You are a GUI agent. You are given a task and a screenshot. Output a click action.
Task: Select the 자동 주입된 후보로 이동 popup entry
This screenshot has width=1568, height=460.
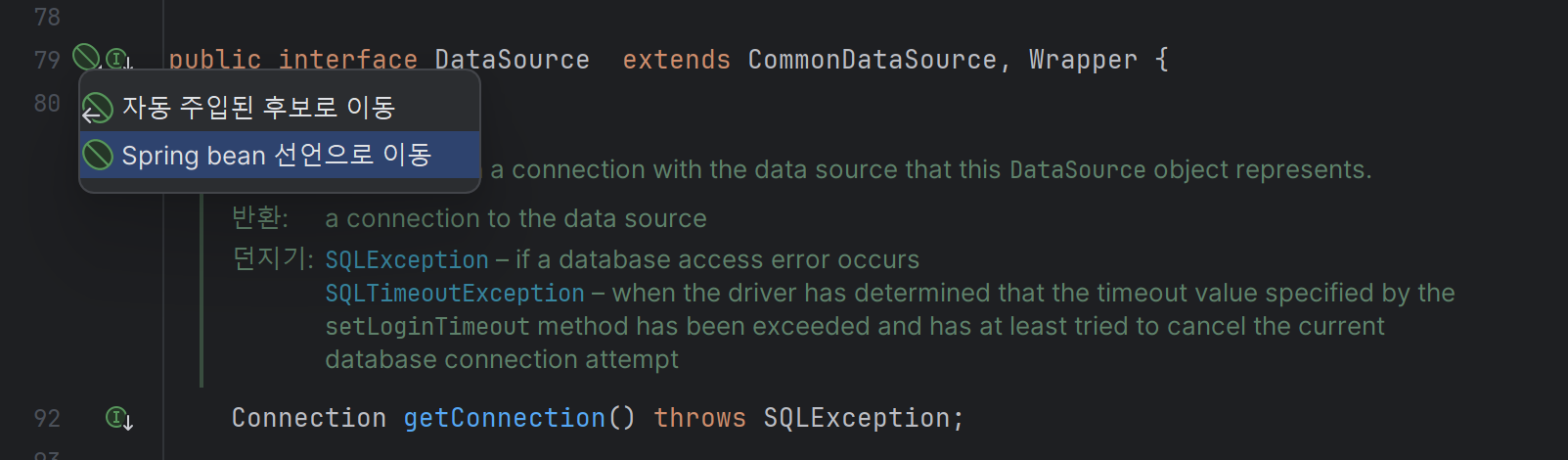(x=280, y=108)
